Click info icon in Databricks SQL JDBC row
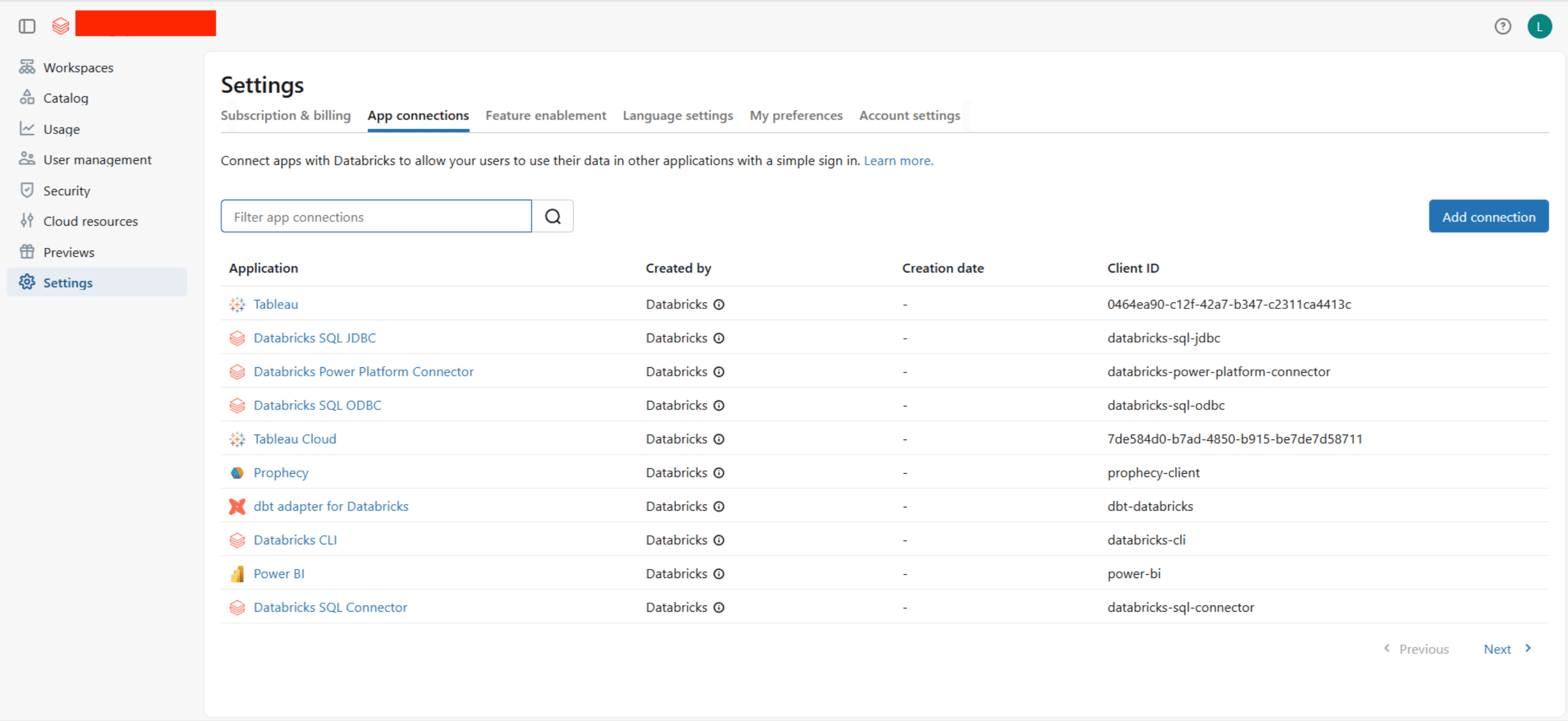The height and width of the screenshot is (721, 1568). 719,338
